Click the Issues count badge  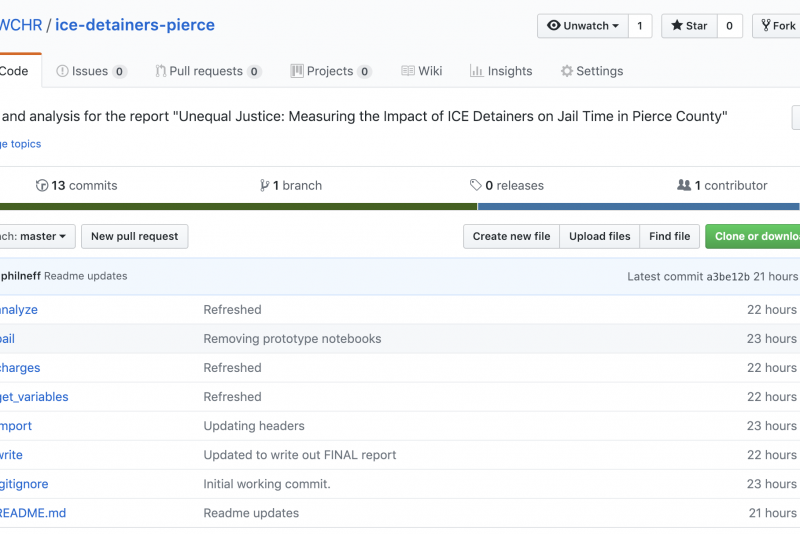119,72
